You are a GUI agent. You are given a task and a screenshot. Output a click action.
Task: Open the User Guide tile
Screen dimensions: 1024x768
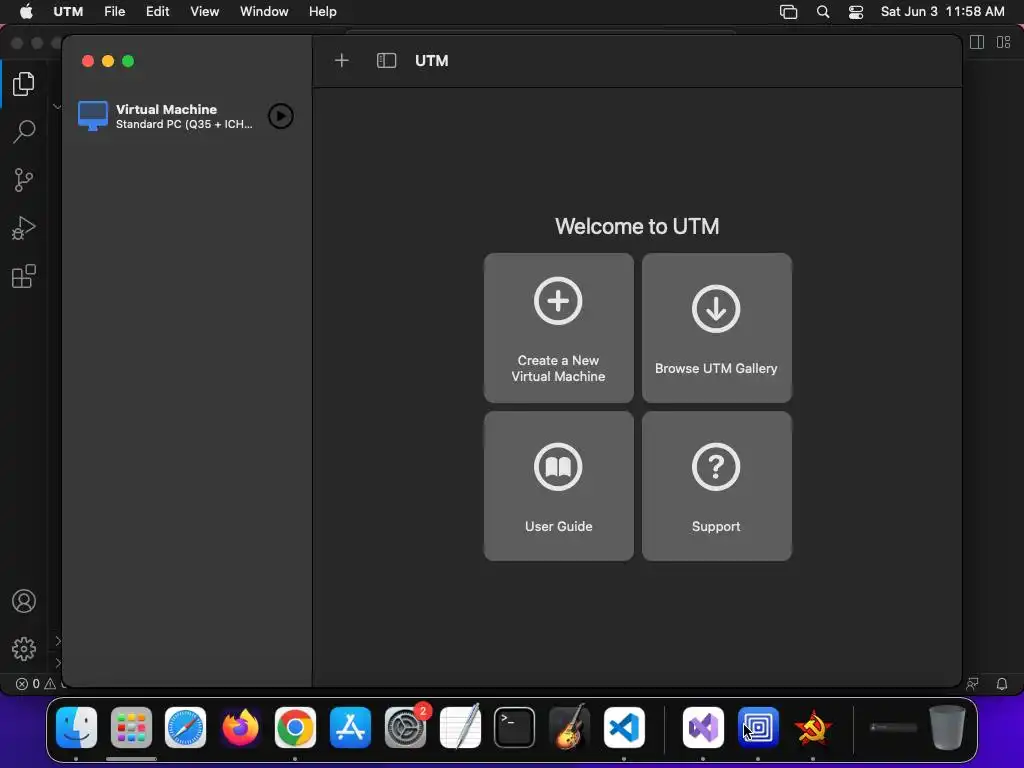point(558,486)
